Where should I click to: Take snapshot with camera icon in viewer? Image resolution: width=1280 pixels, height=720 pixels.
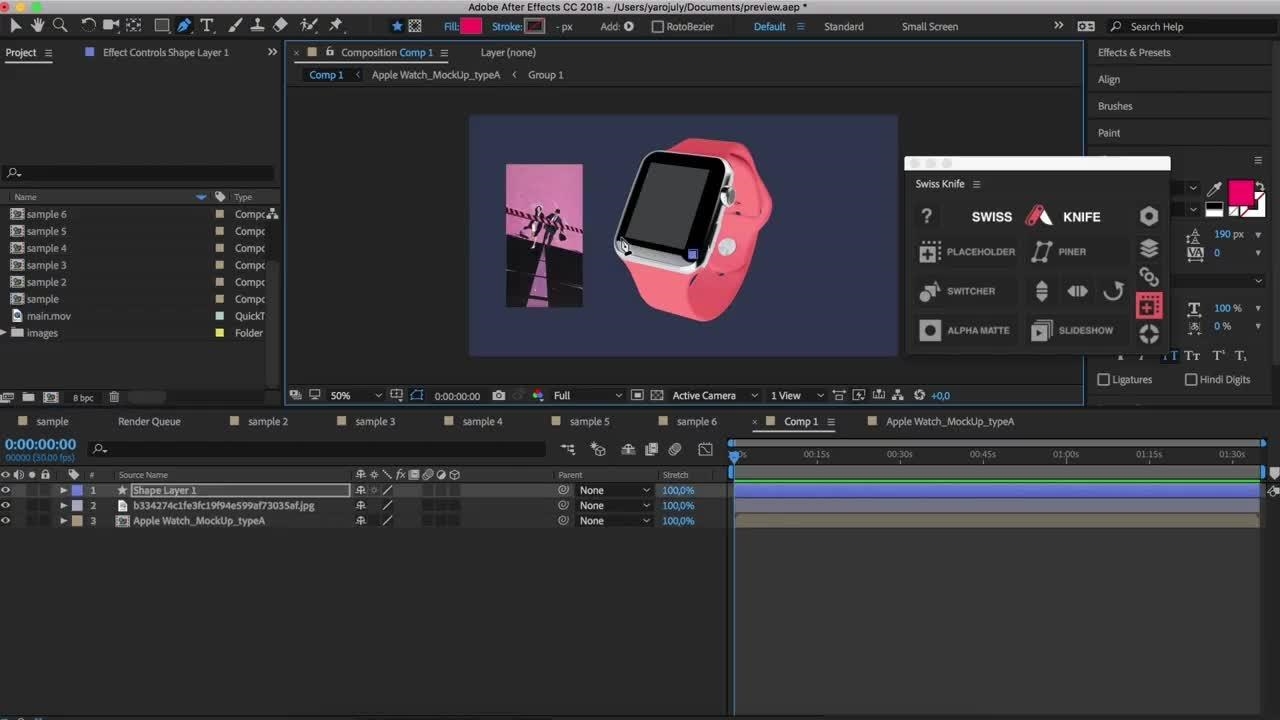(499, 396)
